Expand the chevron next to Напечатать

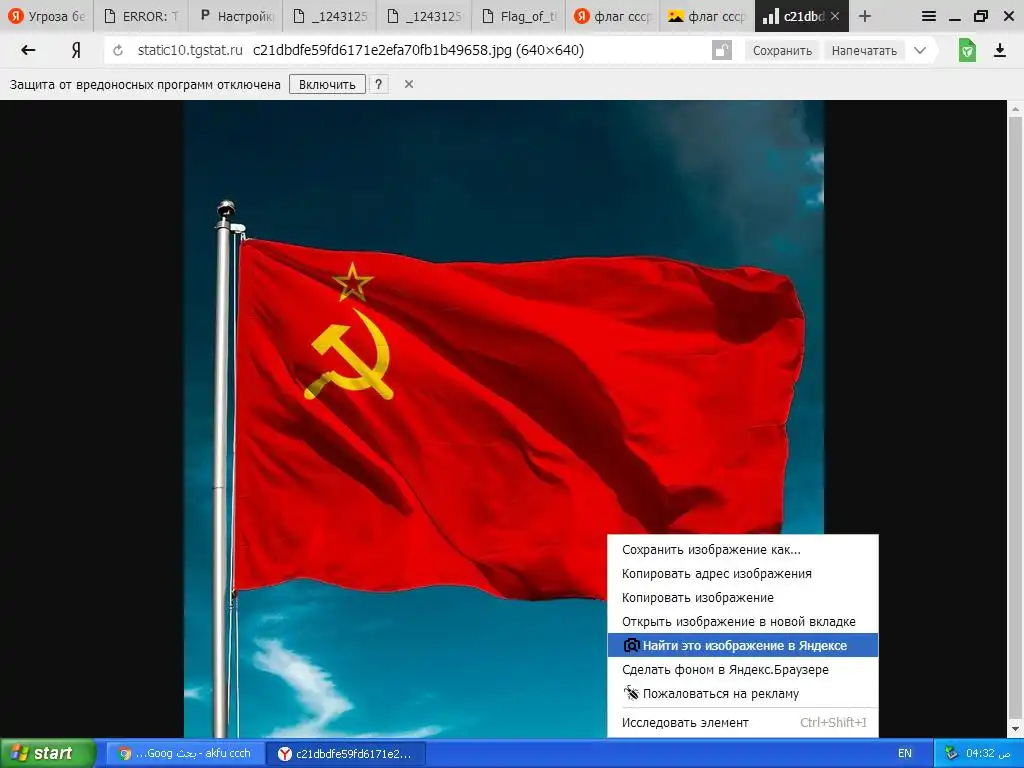920,50
